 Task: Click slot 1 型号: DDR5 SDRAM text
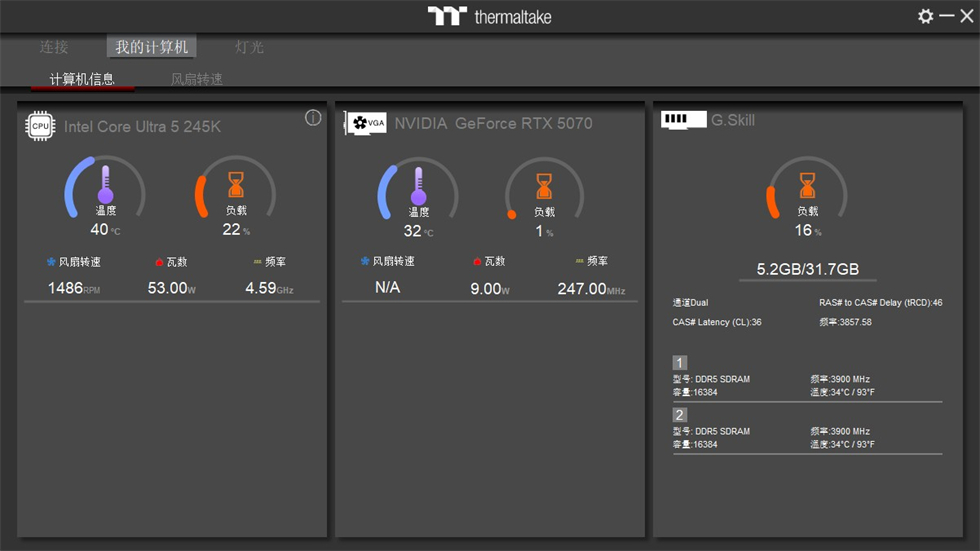(x=711, y=379)
